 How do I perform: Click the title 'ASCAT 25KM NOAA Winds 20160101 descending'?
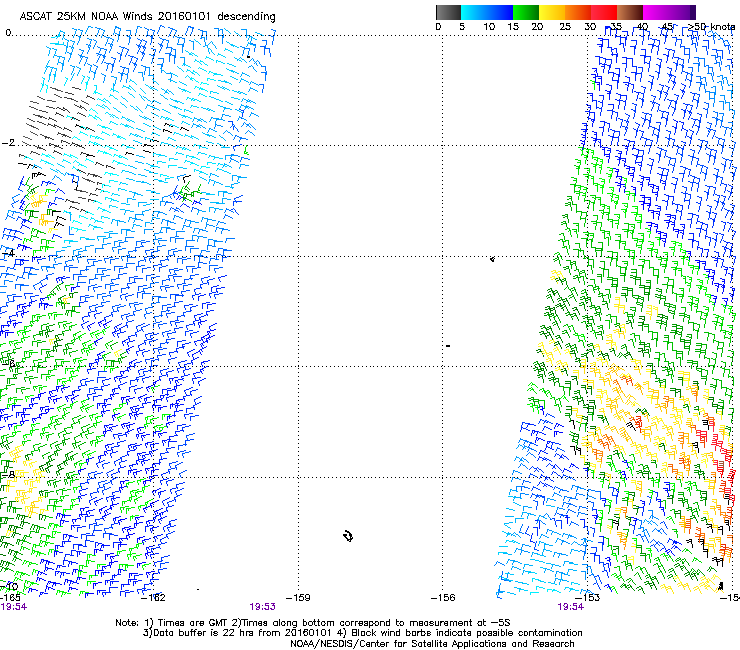click(x=147, y=16)
